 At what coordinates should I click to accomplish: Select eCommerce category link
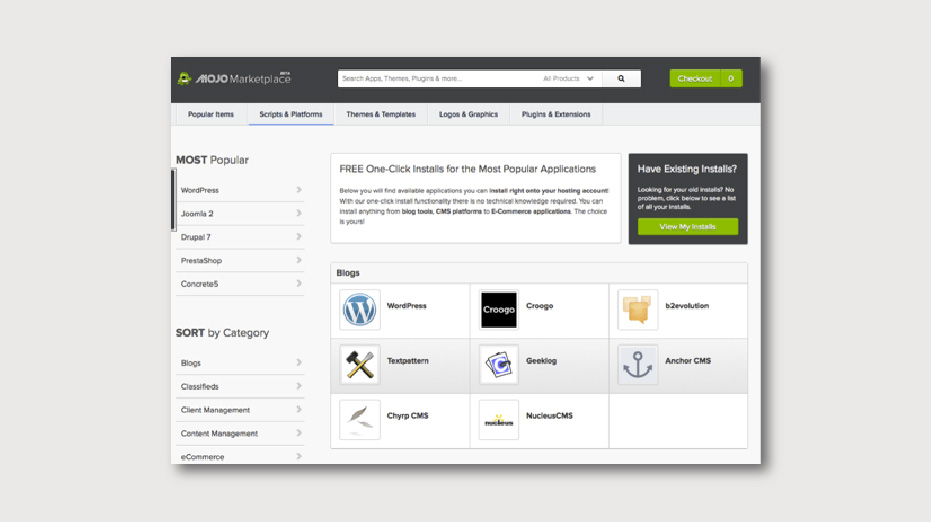(202, 457)
